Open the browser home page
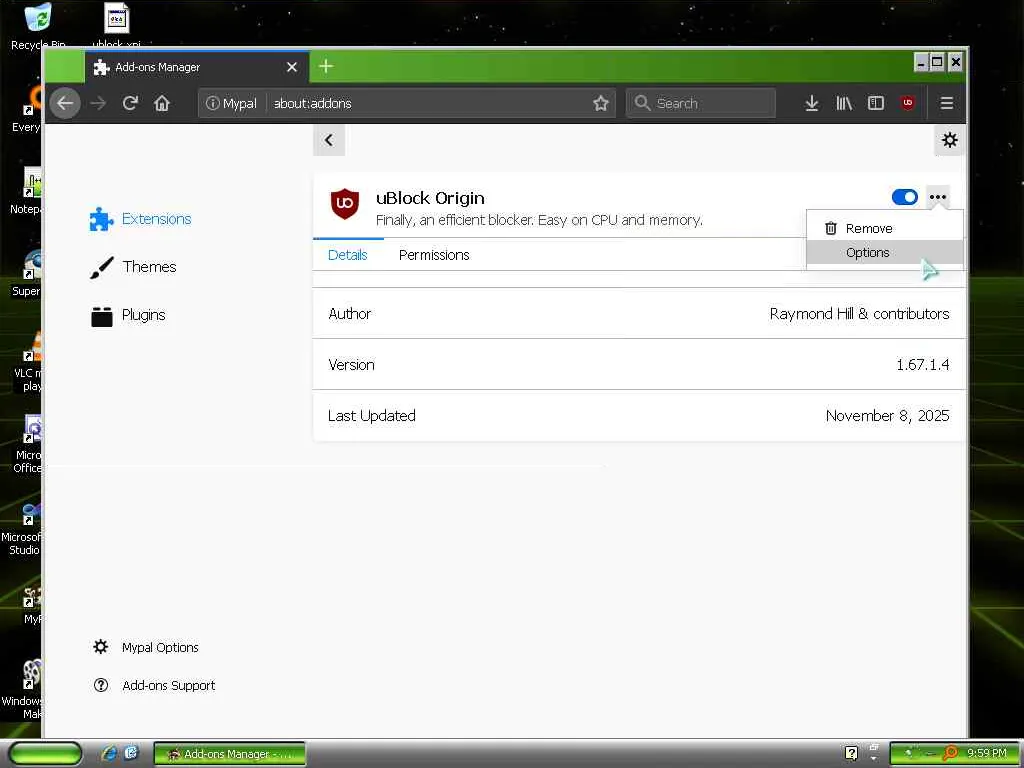The height and width of the screenshot is (768, 1024). [x=162, y=103]
